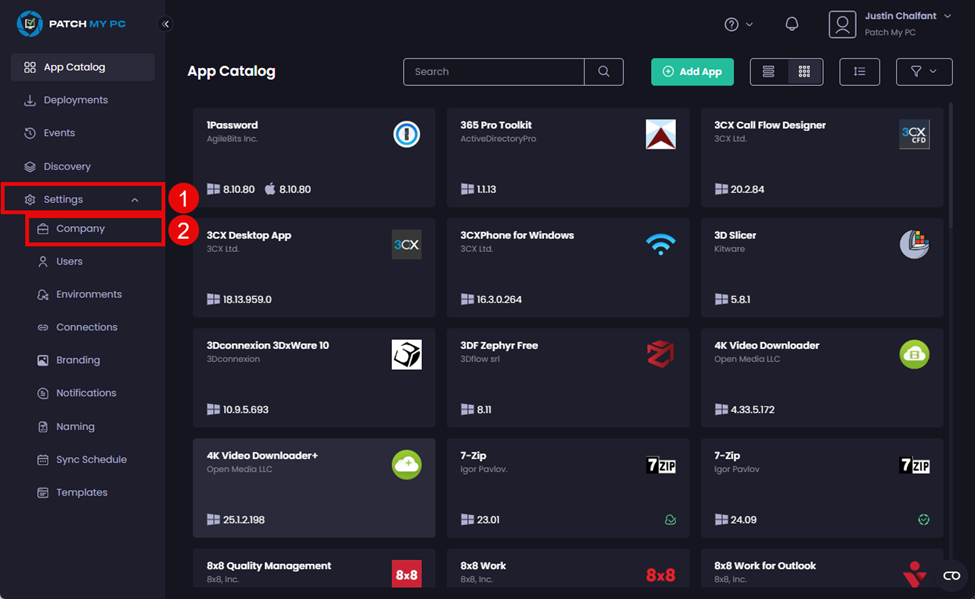Screen dimensions: 975x599
Task: Click inside the Search input field
Action: pyautogui.click(x=490, y=72)
